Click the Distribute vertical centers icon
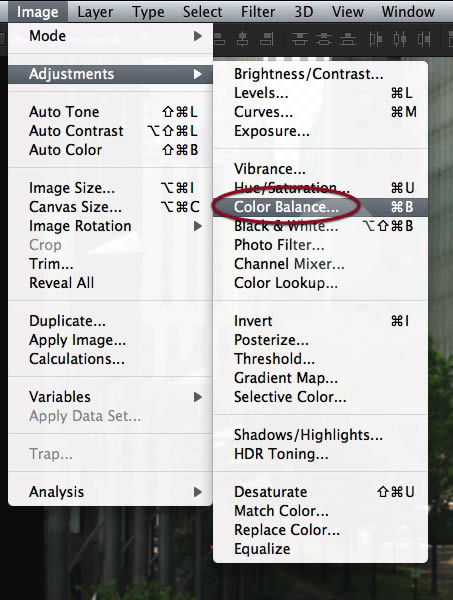Viewport: 453px width, 600px height. click(324, 39)
